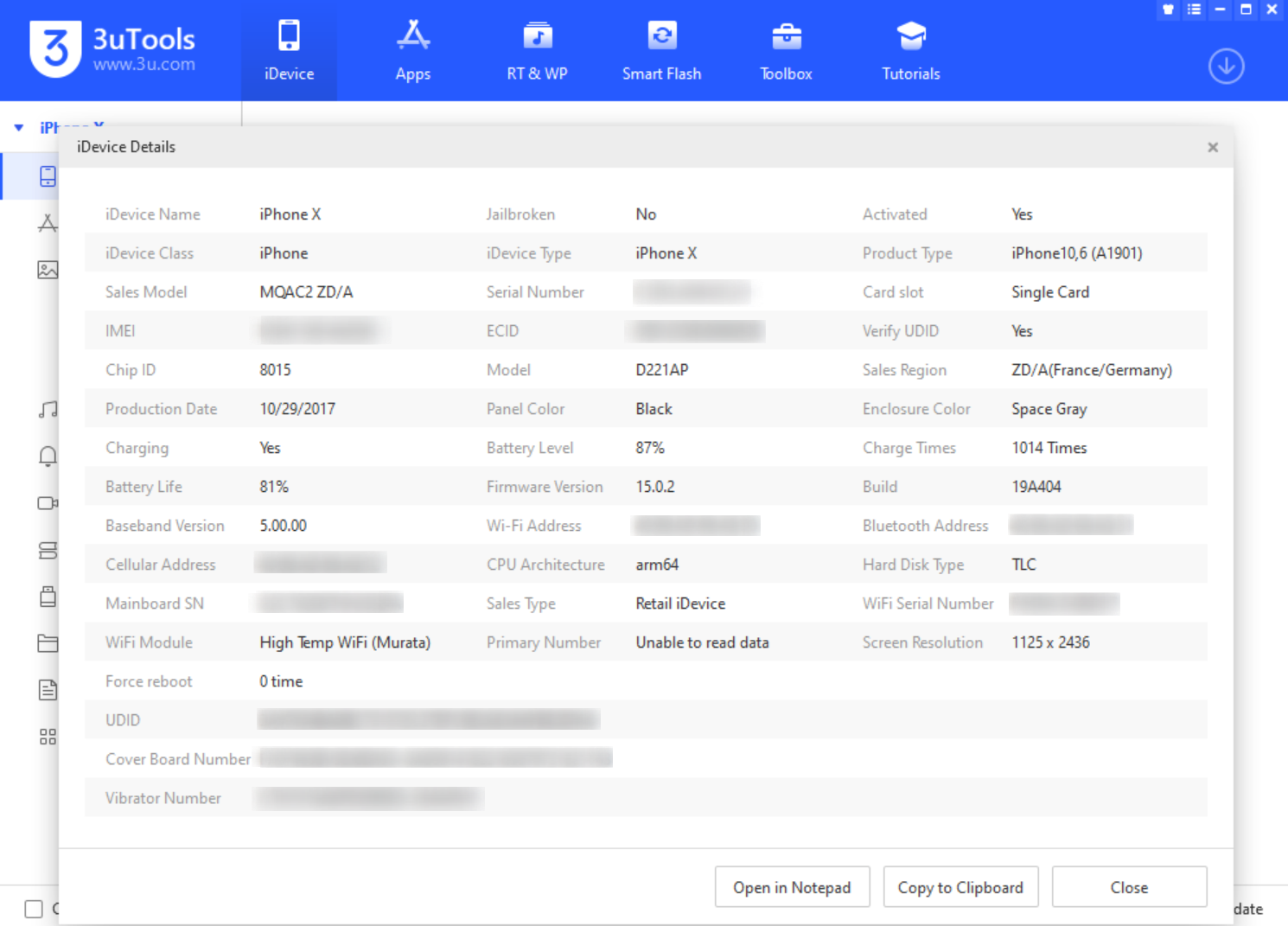Tick the checkbox at bottom-left corner

pyautogui.click(x=34, y=909)
